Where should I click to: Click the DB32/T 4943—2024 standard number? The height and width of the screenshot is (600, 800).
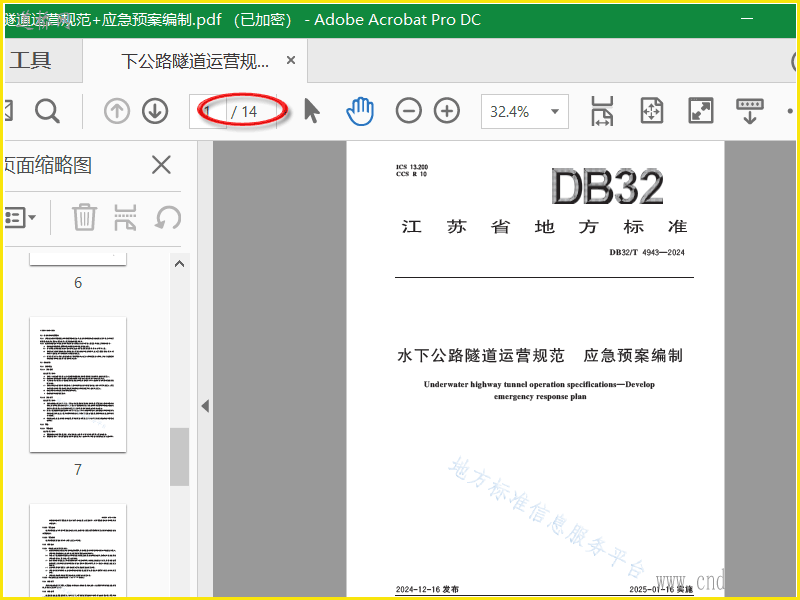pyautogui.click(x=647, y=252)
